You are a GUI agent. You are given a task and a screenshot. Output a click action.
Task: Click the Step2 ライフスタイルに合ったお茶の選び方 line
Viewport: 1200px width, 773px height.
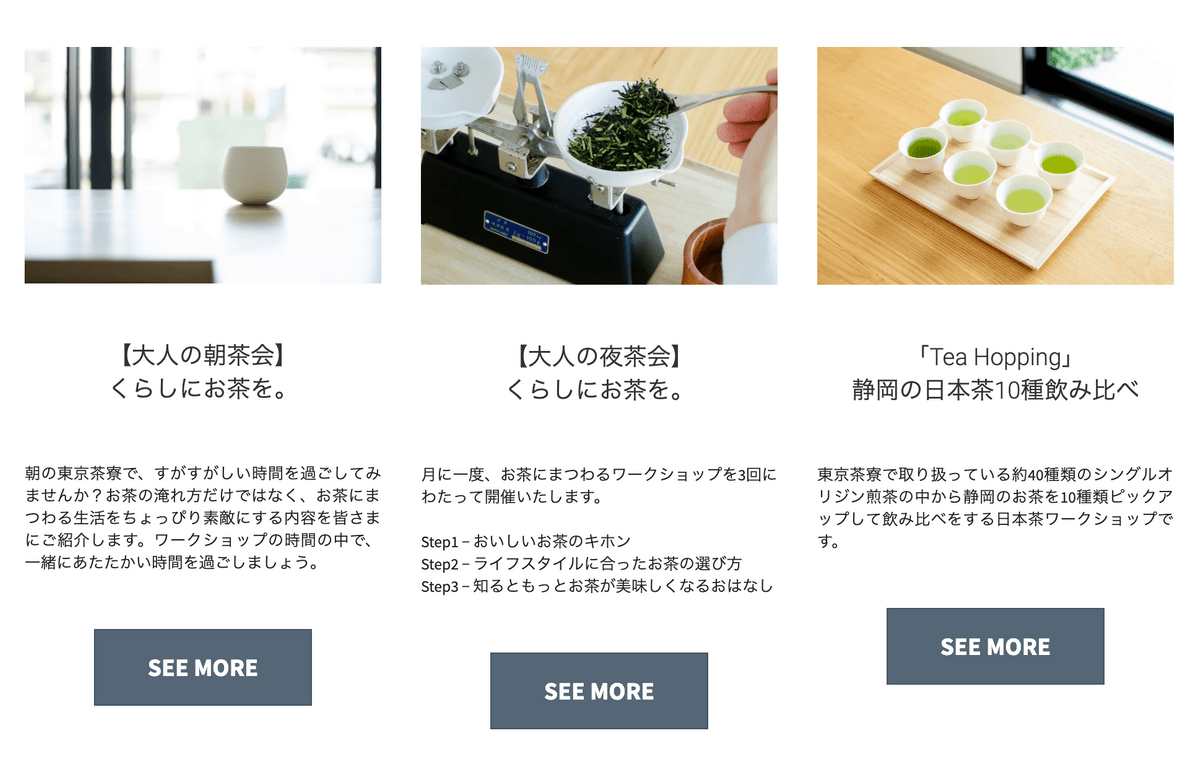coord(581,563)
